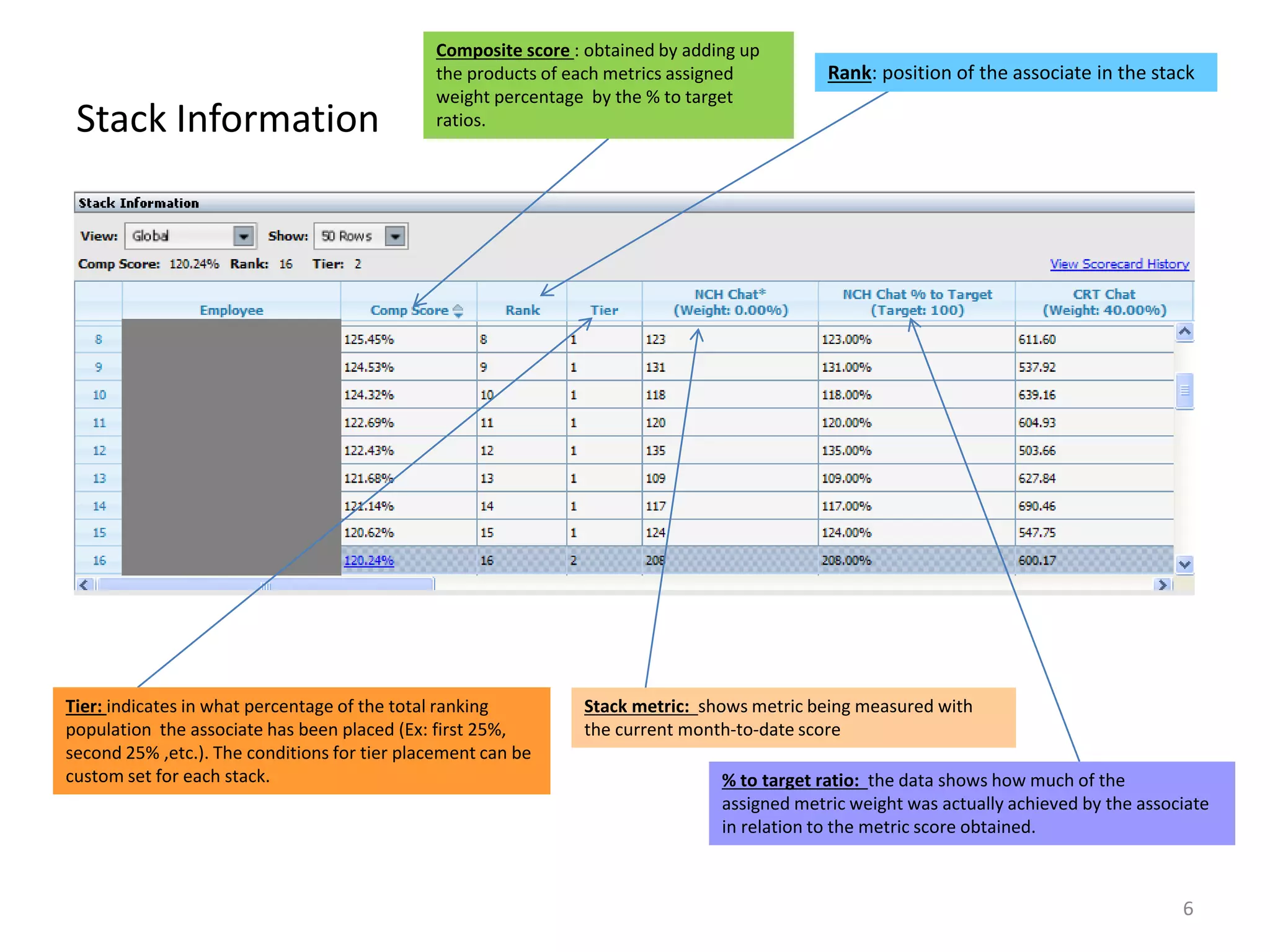Click the vertical scrollbar thumb

coord(1184,390)
